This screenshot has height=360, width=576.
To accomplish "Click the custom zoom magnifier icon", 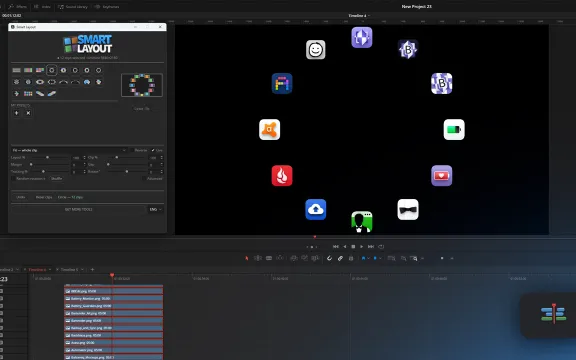I will [x=414, y=258].
